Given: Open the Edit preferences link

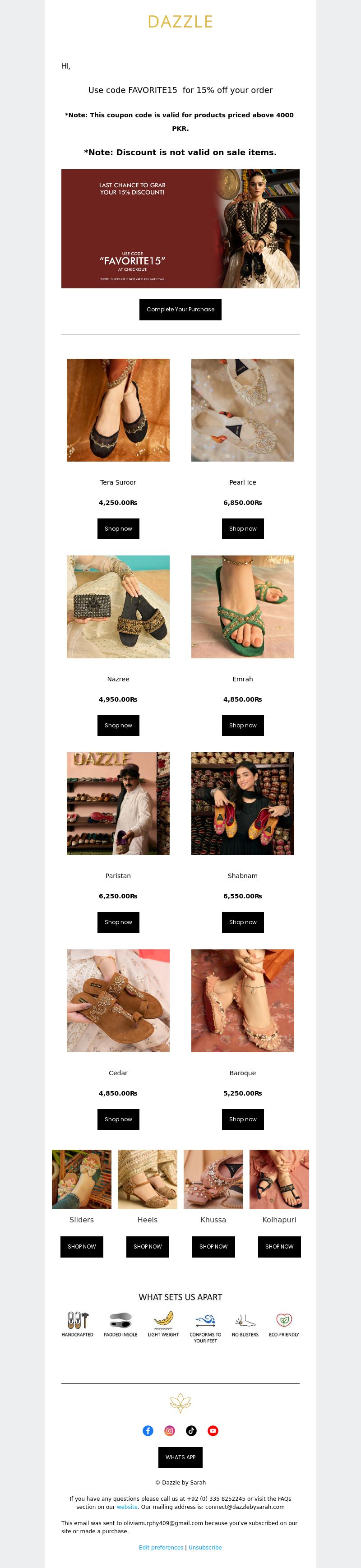Looking at the screenshot, I should (161, 1547).
